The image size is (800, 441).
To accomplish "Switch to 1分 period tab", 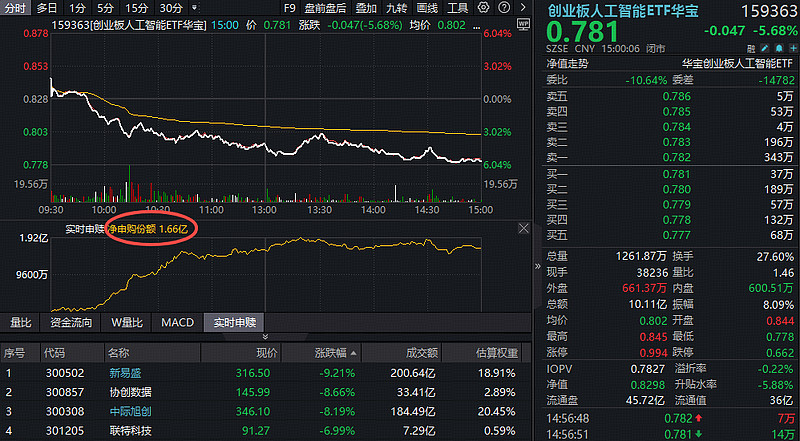I will pos(78,8).
